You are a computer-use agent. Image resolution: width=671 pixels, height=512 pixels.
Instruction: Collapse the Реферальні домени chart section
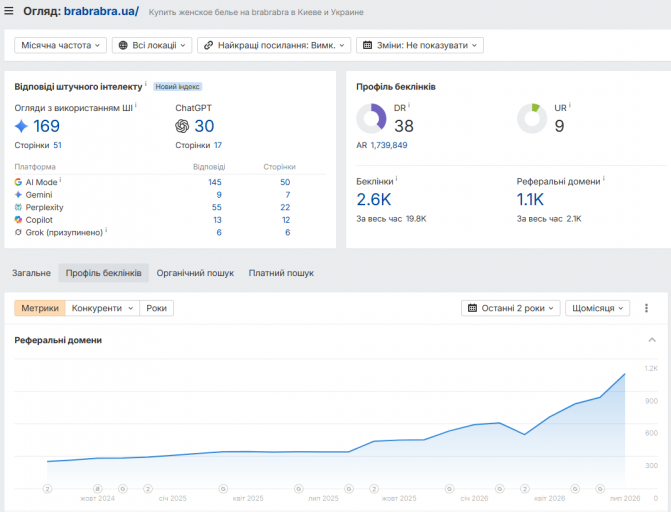click(652, 340)
